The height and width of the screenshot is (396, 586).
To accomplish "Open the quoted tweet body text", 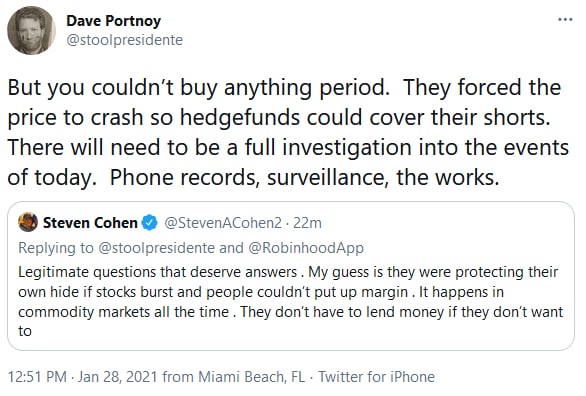I will pyautogui.click(x=290, y=301).
